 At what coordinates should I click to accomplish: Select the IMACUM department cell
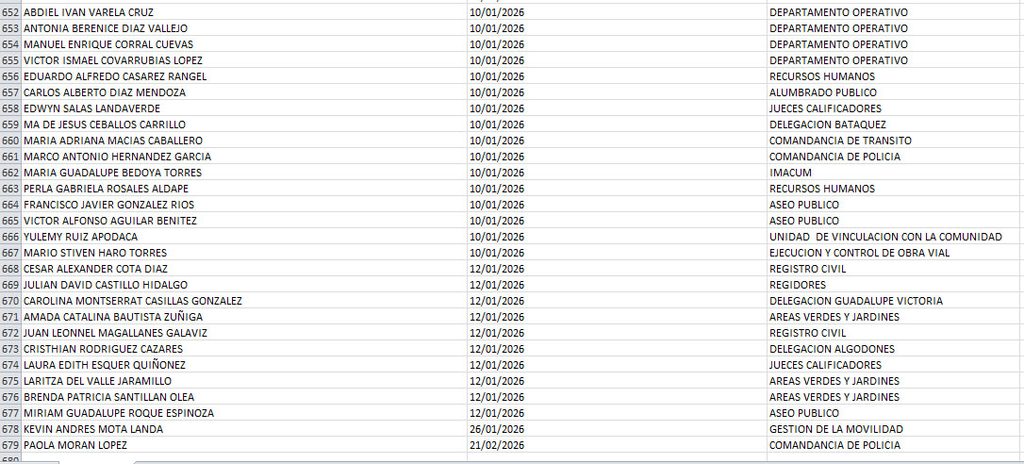pos(895,173)
